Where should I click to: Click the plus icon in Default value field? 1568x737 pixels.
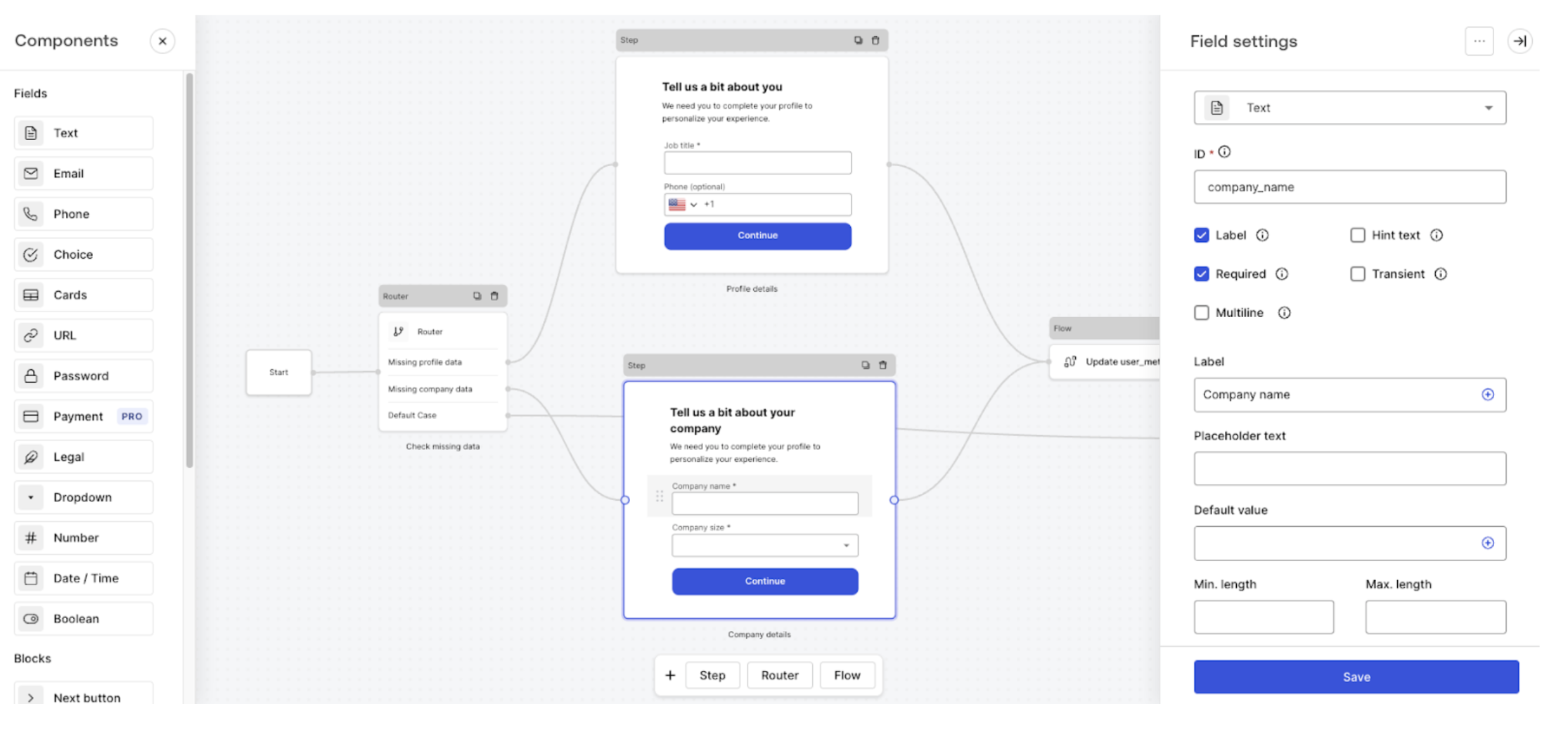[1487, 543]
